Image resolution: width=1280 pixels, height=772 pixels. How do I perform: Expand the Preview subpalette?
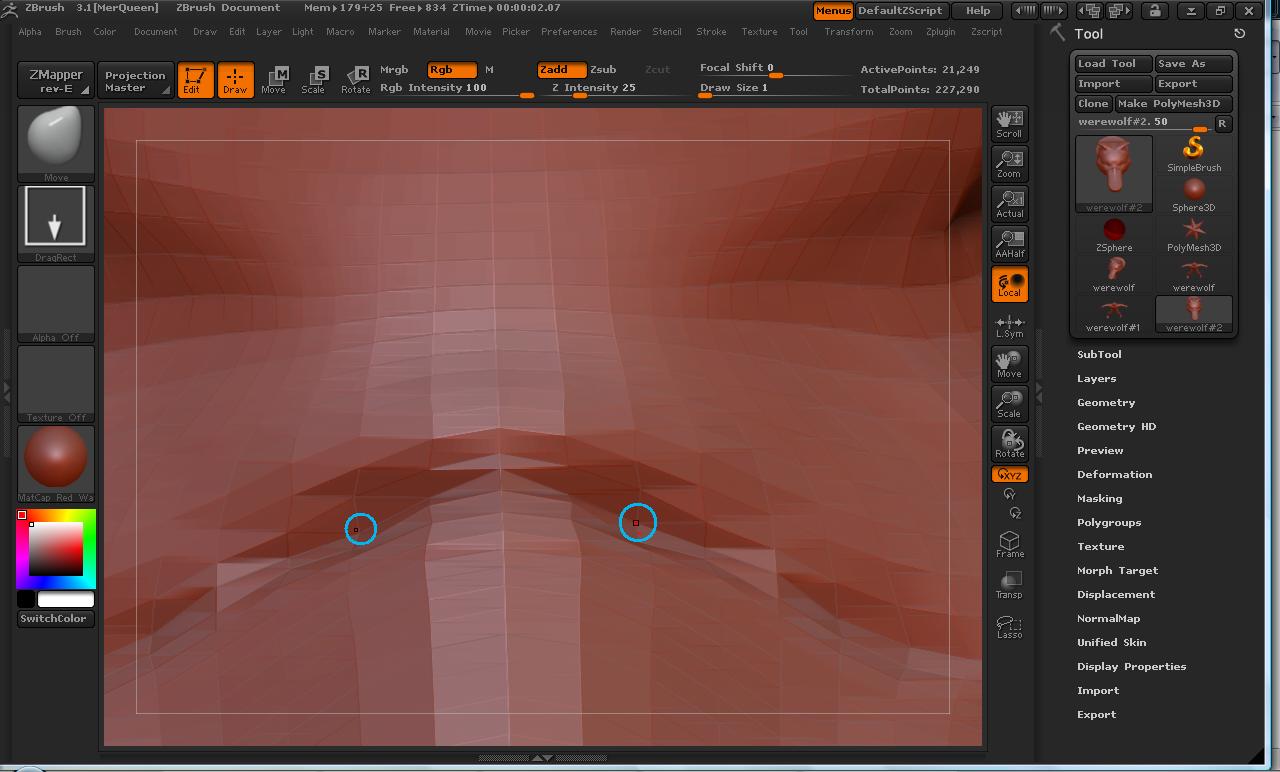[1100, 450]
